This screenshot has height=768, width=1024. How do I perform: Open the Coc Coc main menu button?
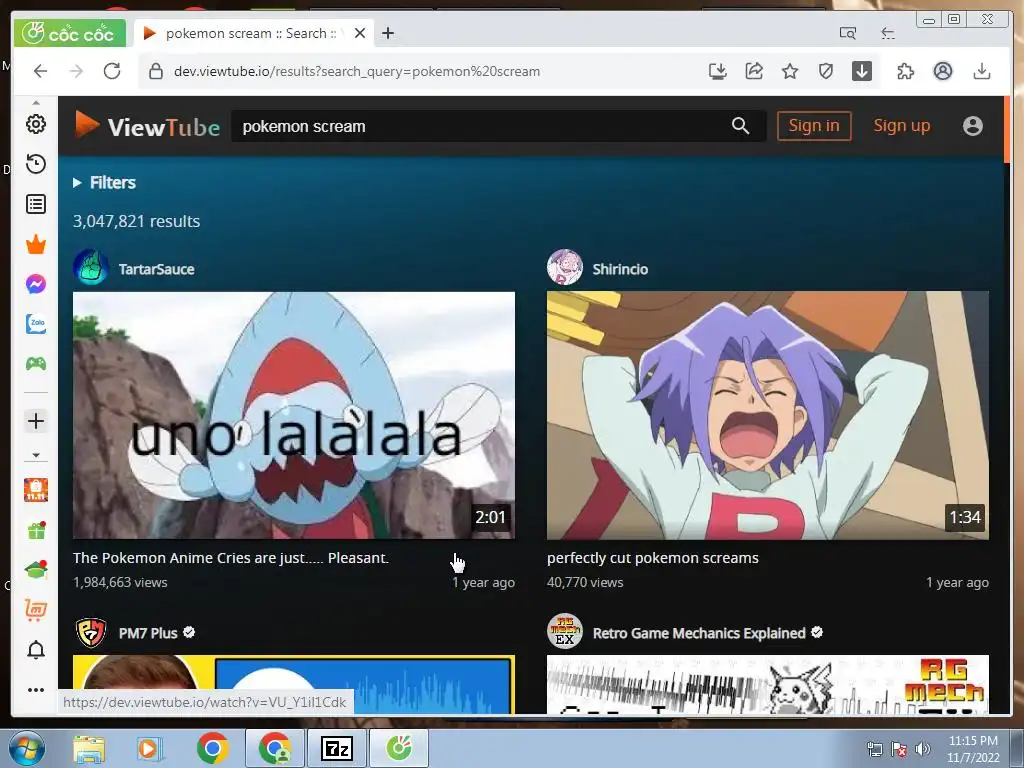pyautogui.click(x=69, y=33)
